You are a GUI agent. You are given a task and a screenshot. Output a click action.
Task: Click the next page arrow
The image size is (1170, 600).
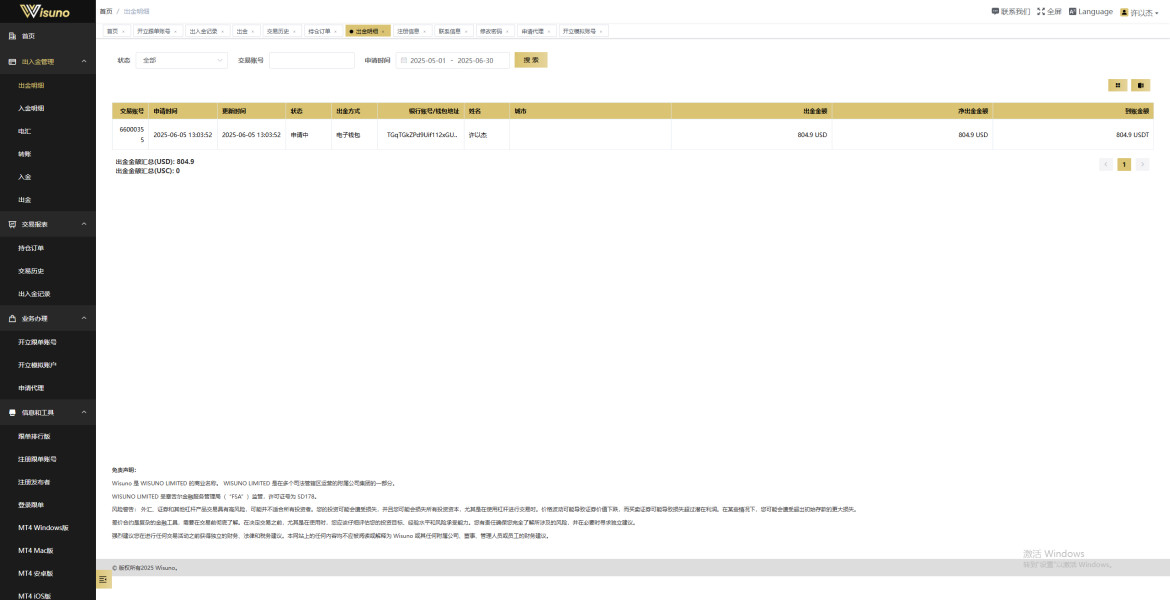coord(1142,164)
